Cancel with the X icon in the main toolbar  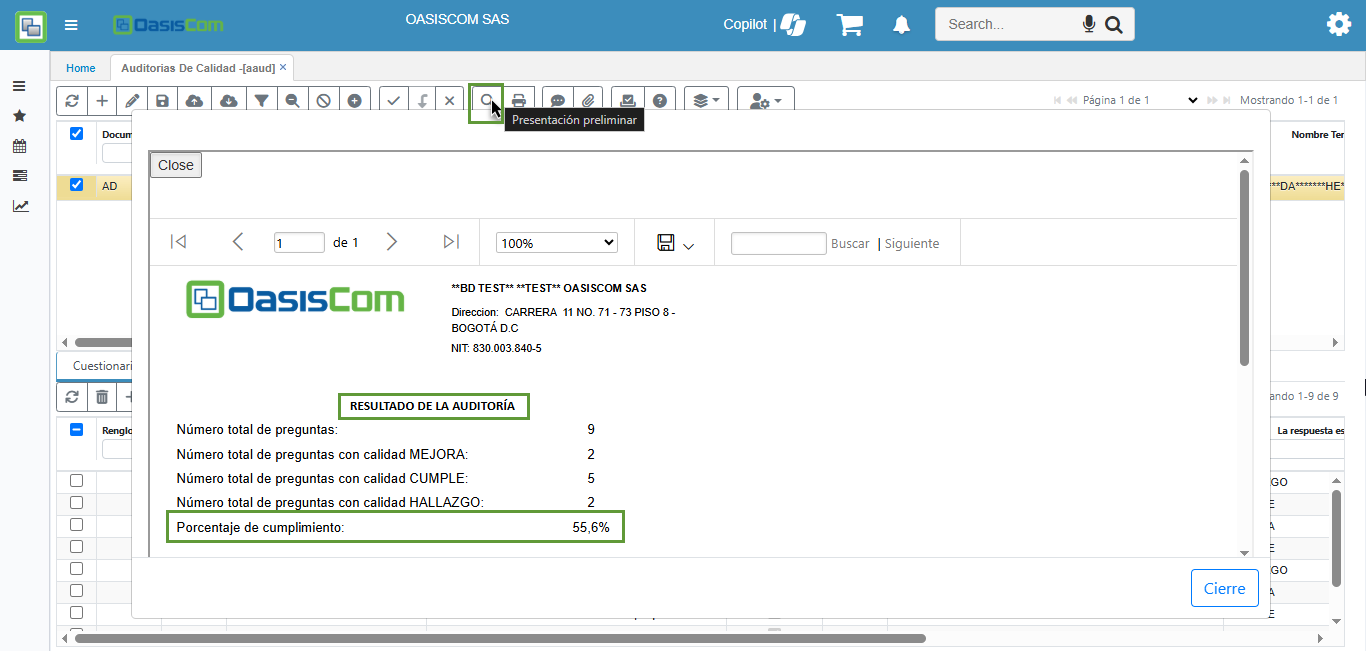tap(450, 100)
